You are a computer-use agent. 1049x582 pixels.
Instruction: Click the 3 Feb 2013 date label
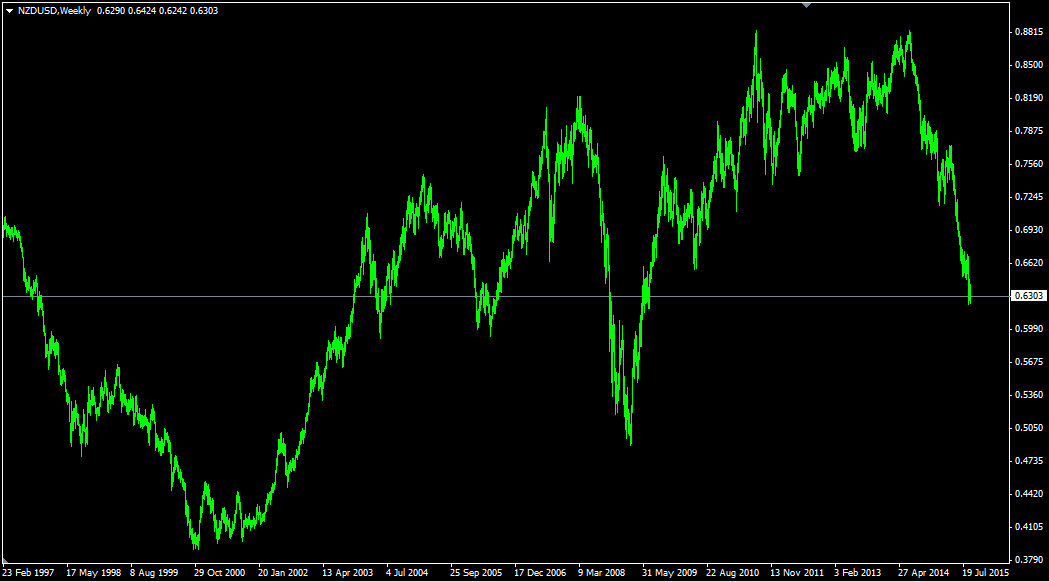tap(857, 573)
